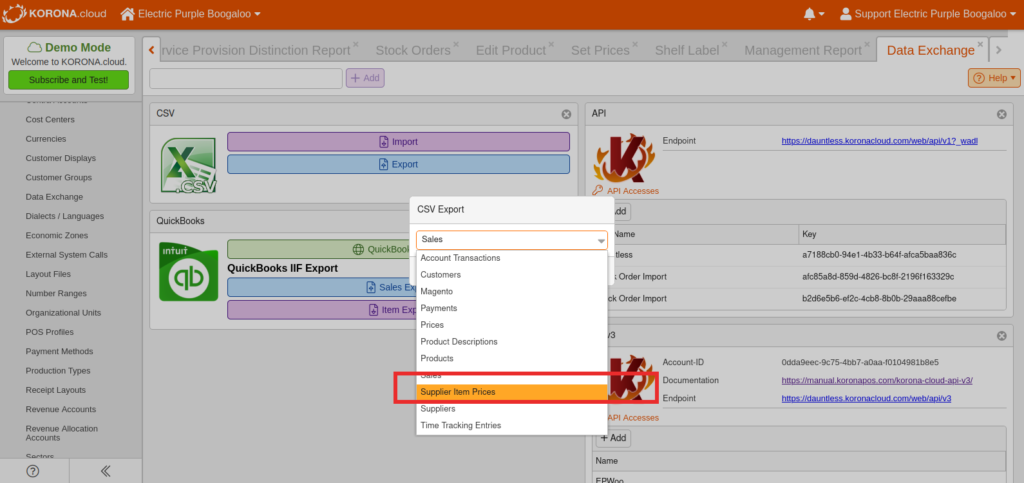Choose Magento from the export list
The image size is (1024, 483).
coord(511,291)
